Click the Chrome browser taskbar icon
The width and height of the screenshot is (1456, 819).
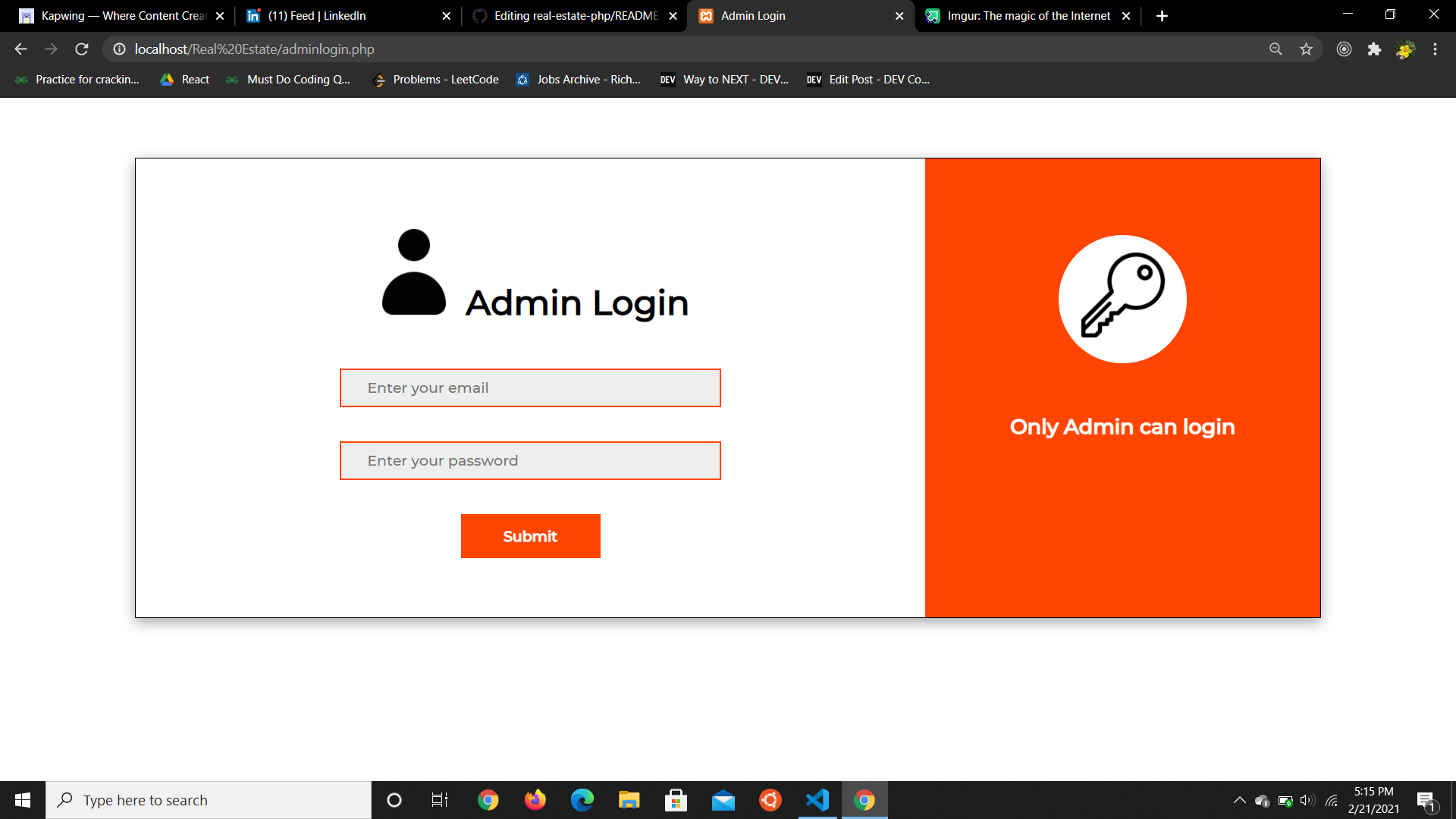(x=864, y=799)
